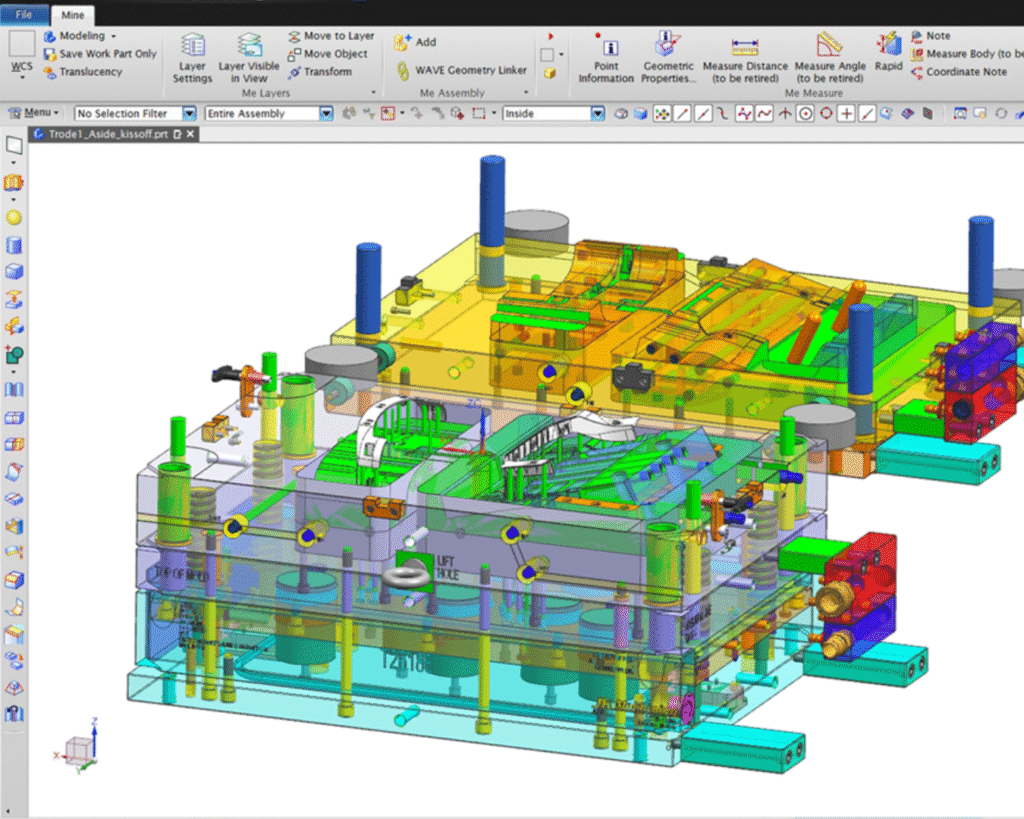The height and width of the screenshot is (819, 1024).
Task: Select the yellow sphere tool in left sidebar
Action: point(14,217)
